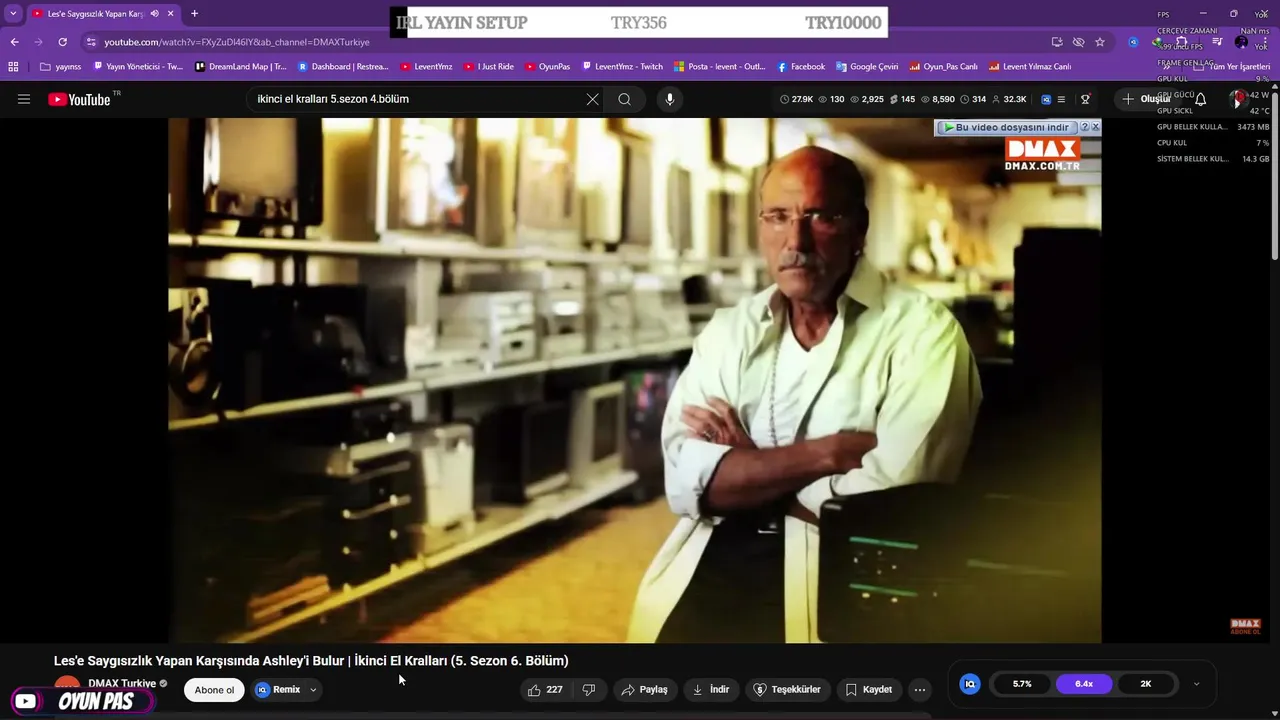Open I Just Ride bookmark
Viewport: 1280px width, 720px height.
click(489, 67)
